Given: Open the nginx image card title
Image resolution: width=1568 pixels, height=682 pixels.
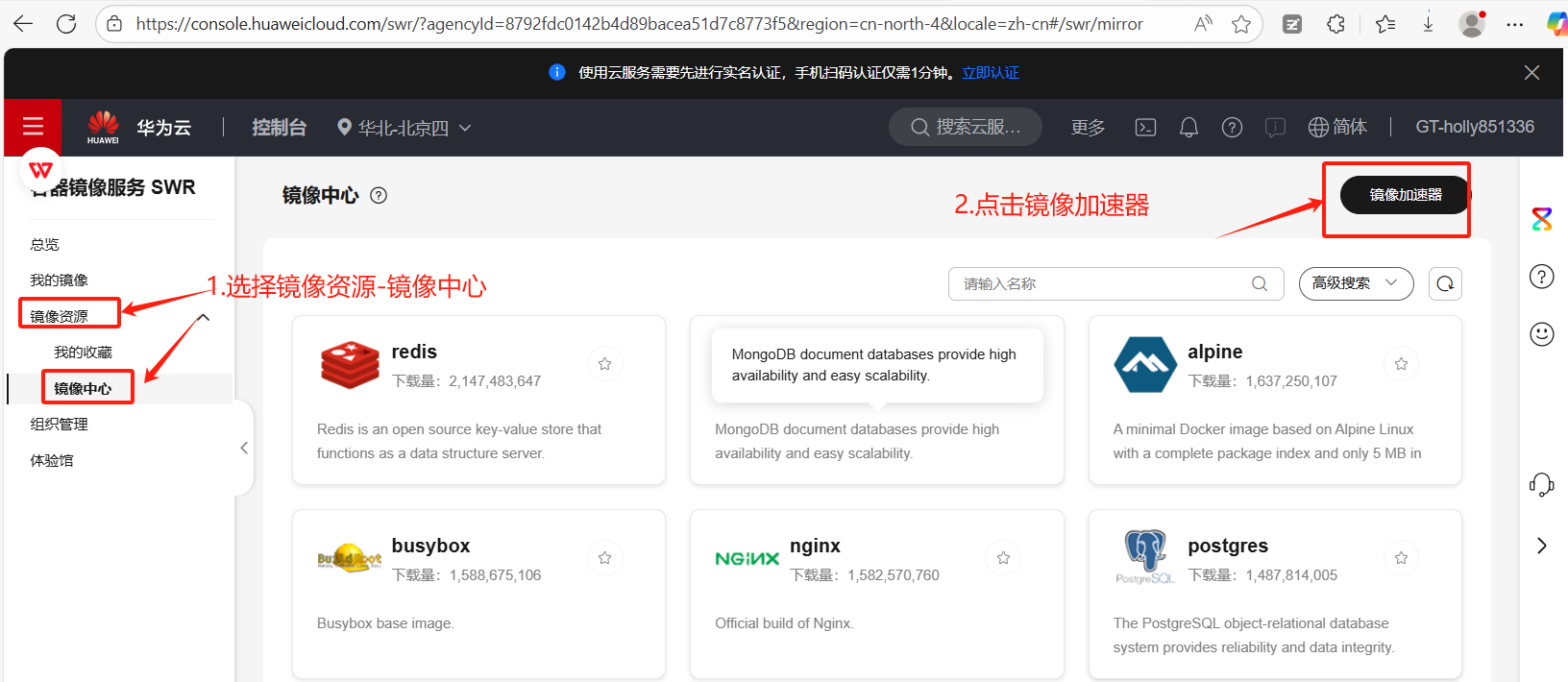Looking at the screenshot, I should click(x=815, y=546).
